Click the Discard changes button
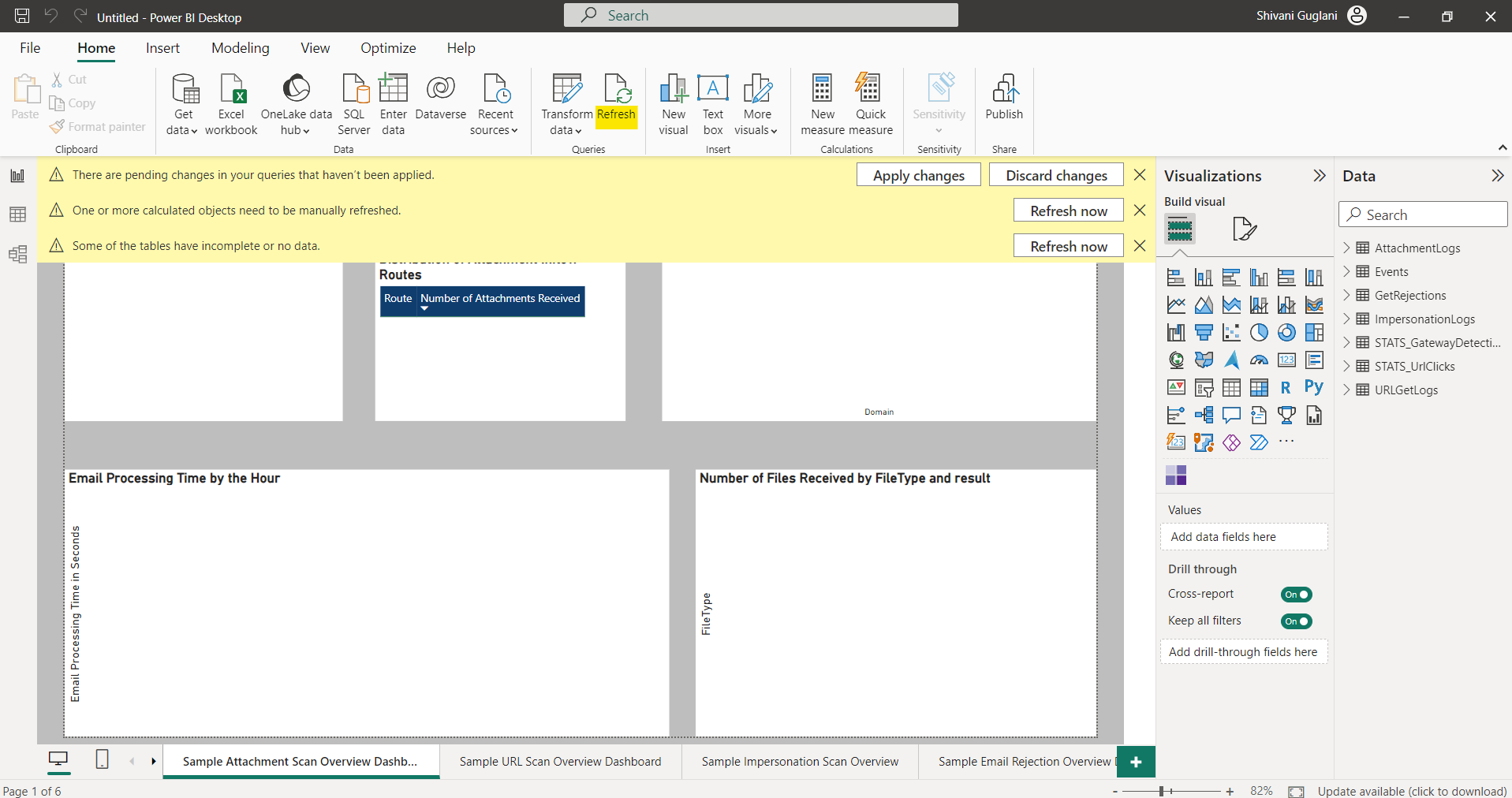This screenshot has width=1512, height=798. tap(1056, 175)
